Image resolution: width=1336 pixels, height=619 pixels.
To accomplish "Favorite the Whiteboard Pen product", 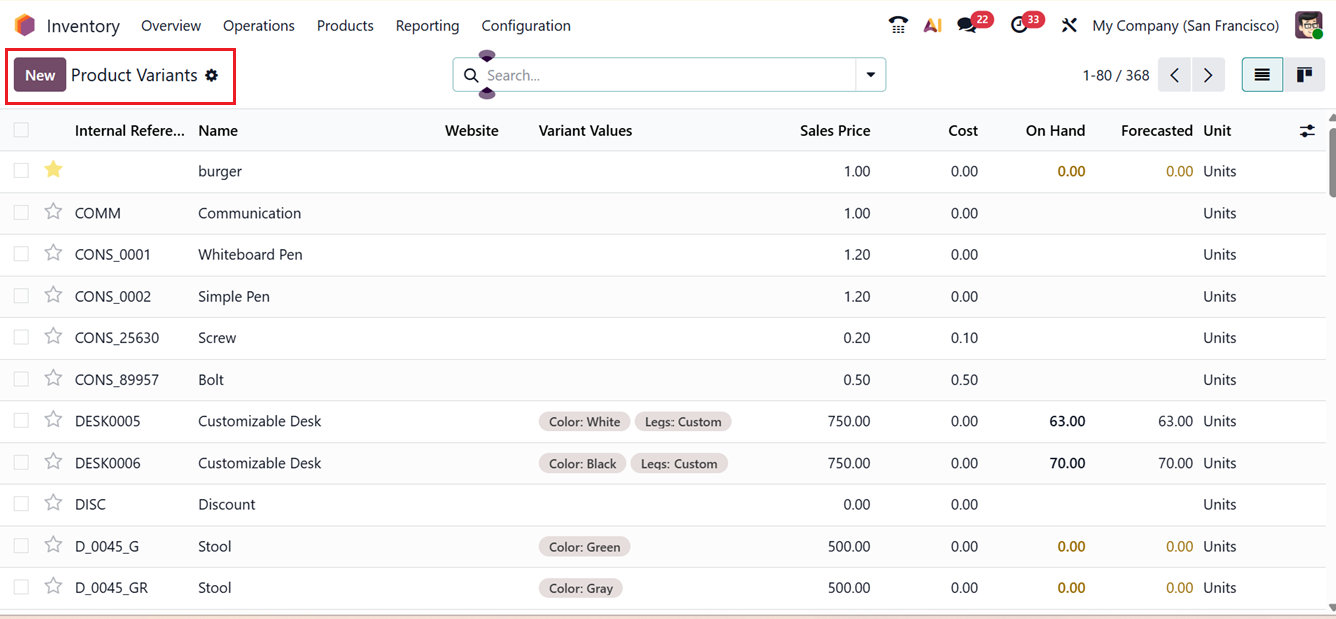I will (53, 254).
